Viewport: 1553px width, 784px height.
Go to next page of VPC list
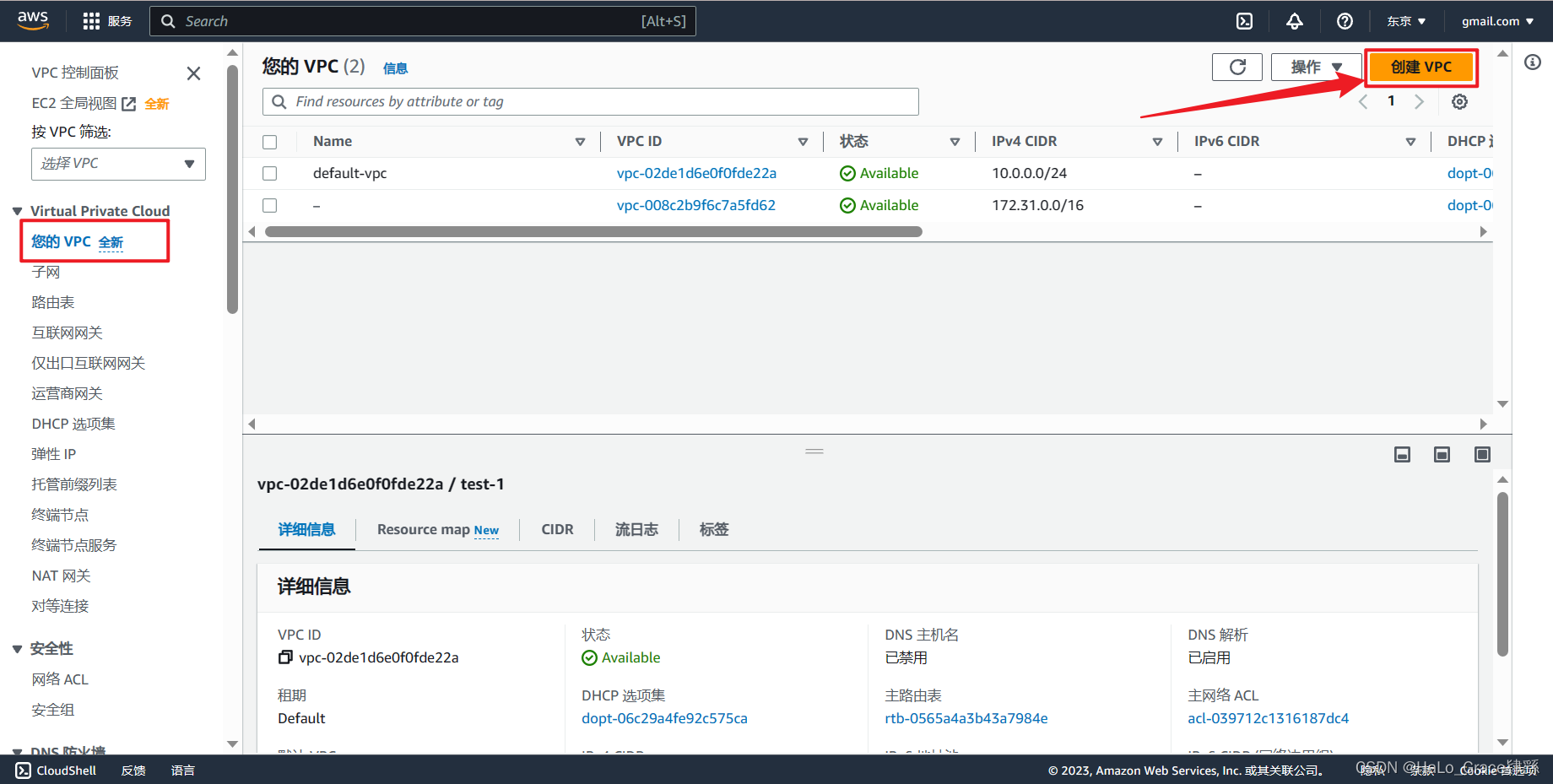(1419, 102)
